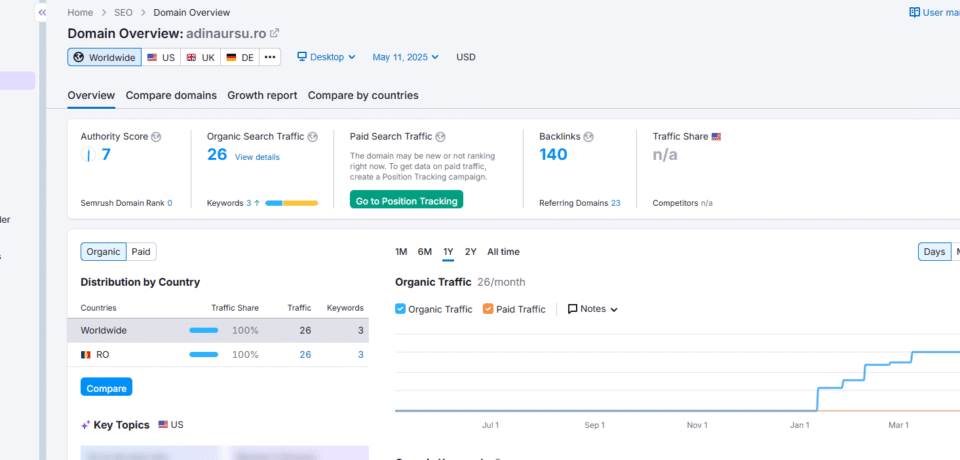Open the May 11, 2025 date dropdown
Viewport: 960px width, 460px height.
405,57
